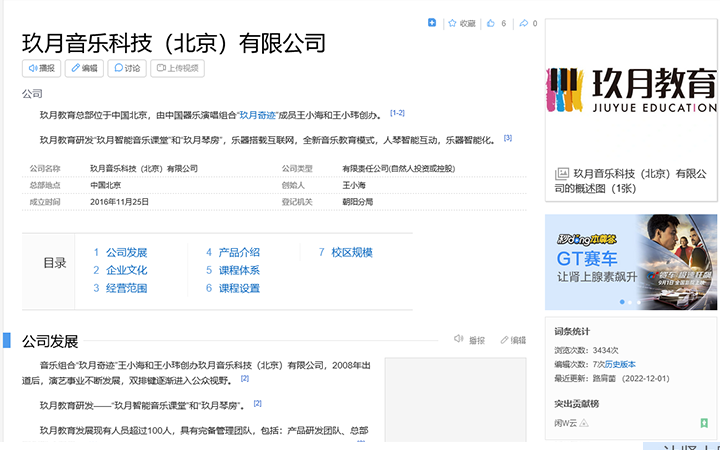Click the empty image placeholder in 公司发展 section
This screenshot has width=720, height=450.
(x=455, y=399)
